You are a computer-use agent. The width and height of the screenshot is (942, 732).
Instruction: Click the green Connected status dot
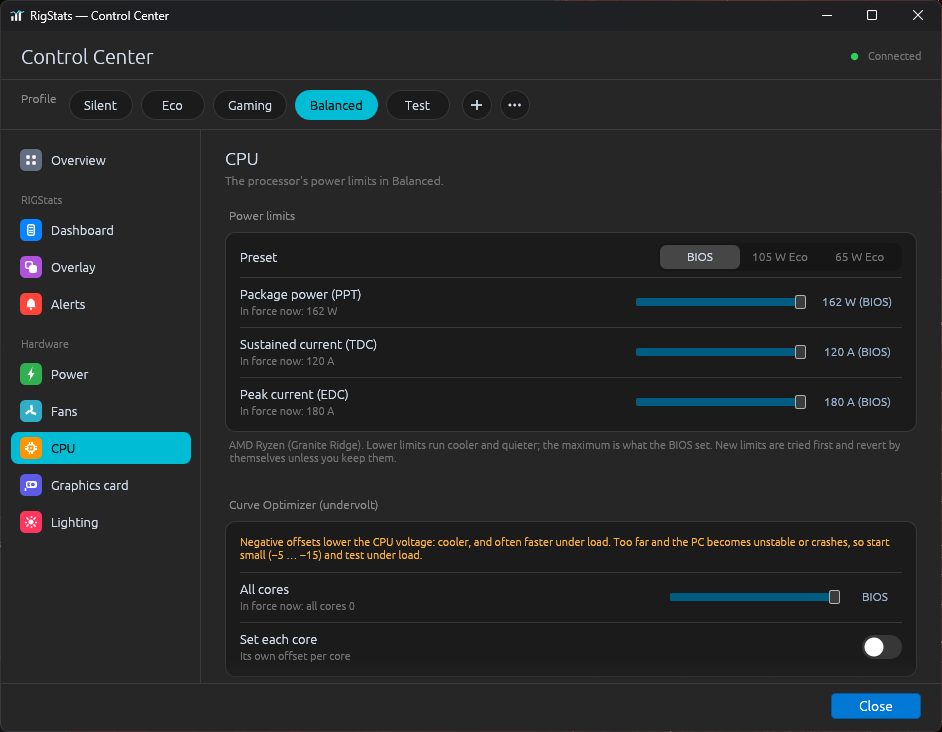(x=854, y=56)
